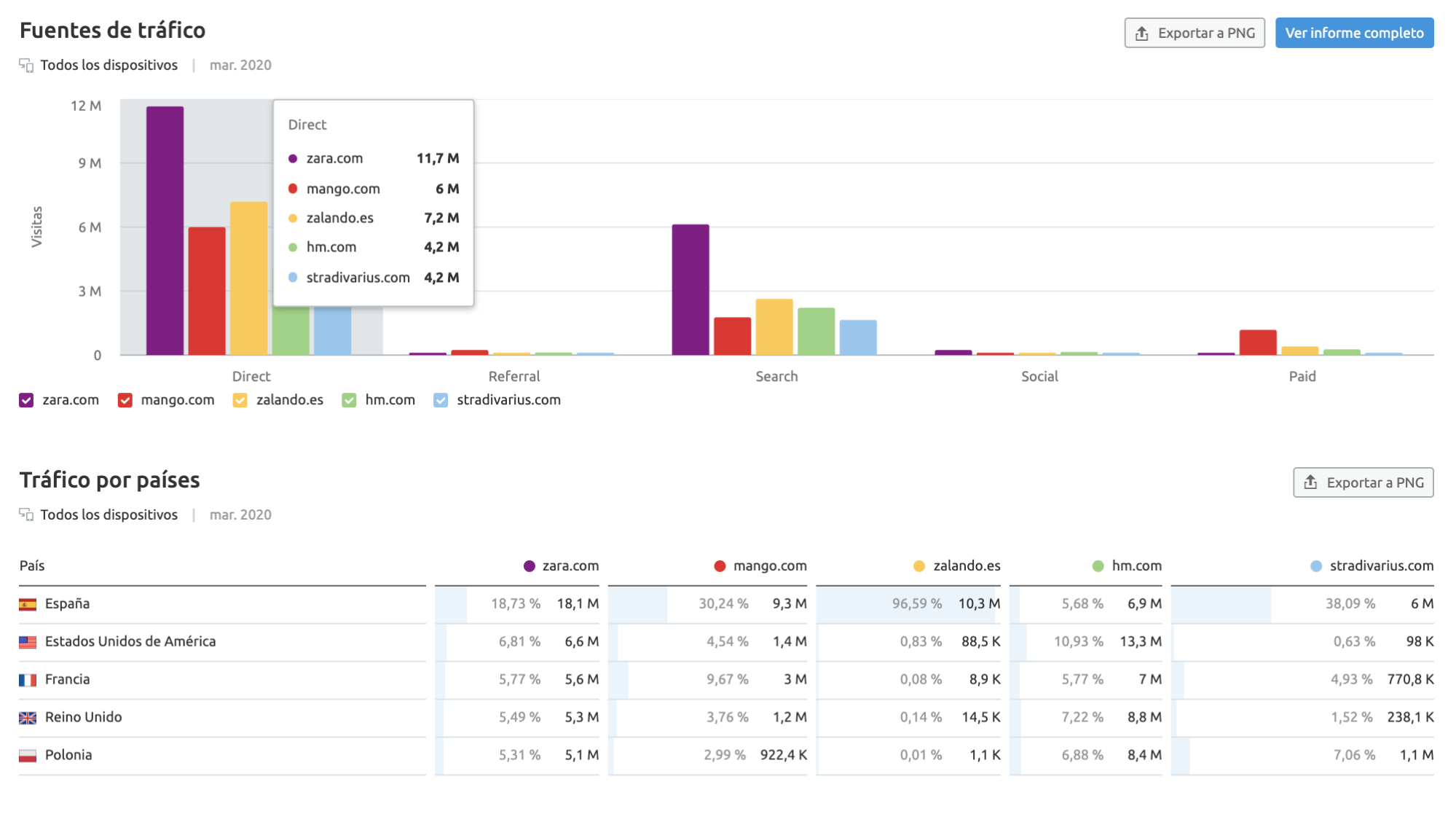Screen dimensions: 1456x814
Task: Click the red mango.com Paid bar
Action: pyautogui.click(x=1258, y=343)
